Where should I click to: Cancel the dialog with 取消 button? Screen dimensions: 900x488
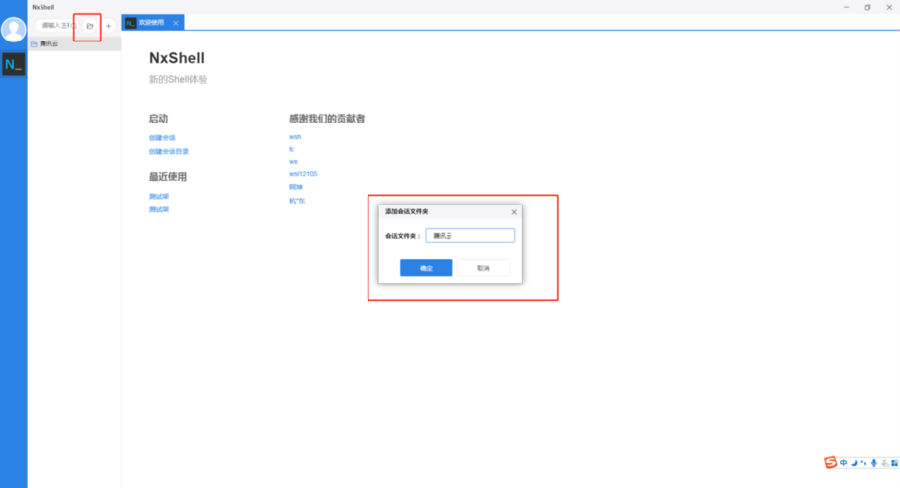click(x=483, y=268)
